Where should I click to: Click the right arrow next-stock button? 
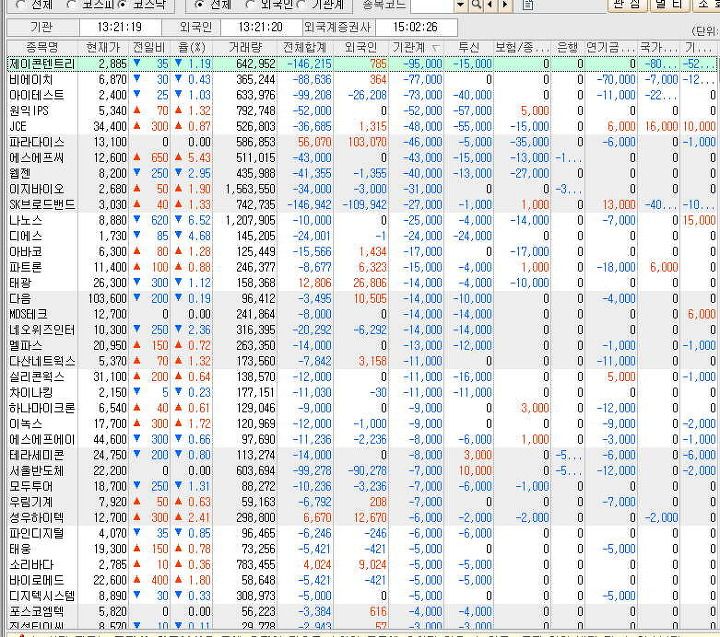coord(505,5)
